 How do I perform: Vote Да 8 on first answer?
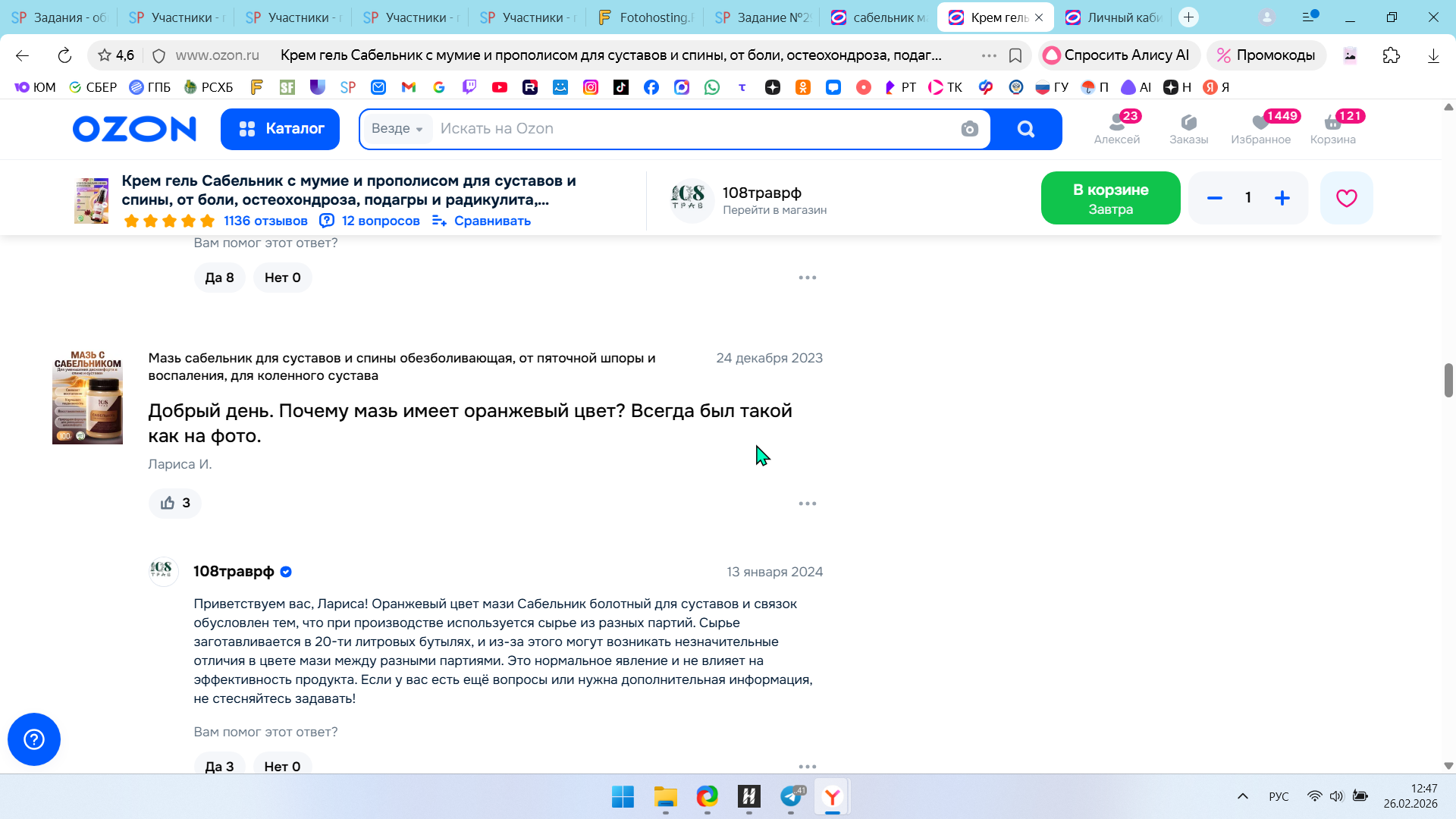click(219, 278)
